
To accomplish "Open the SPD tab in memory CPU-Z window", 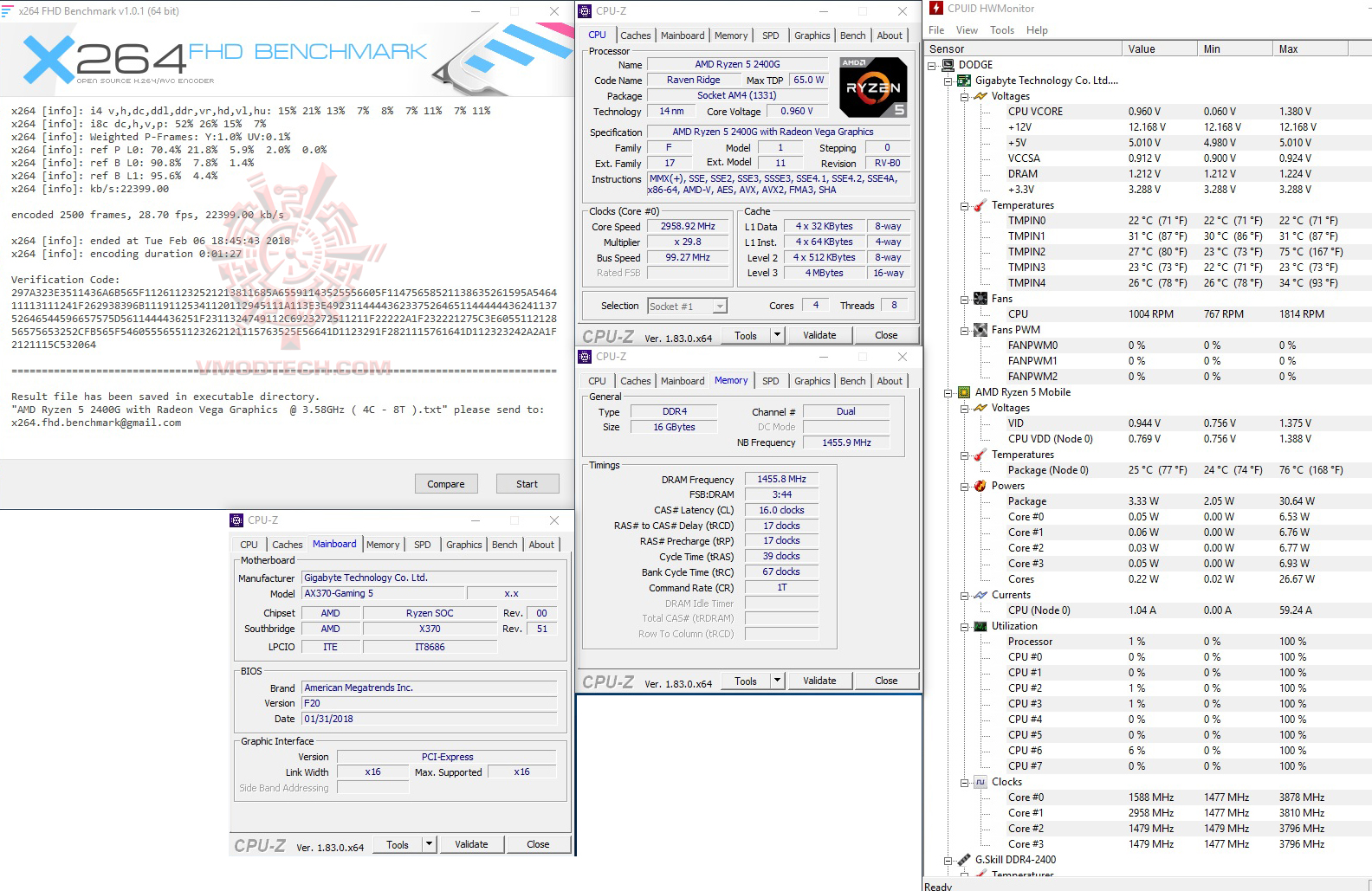I will tap(770, 381).
